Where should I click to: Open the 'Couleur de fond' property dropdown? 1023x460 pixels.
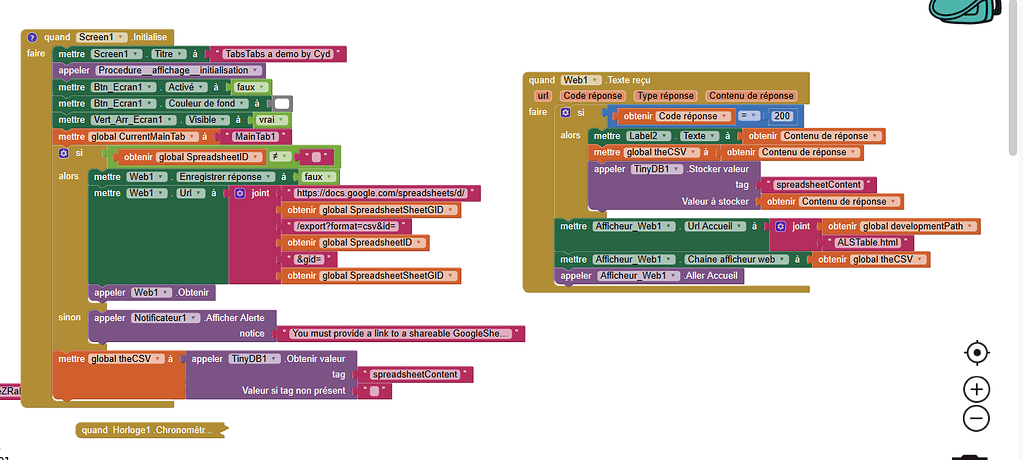point(205,103)
